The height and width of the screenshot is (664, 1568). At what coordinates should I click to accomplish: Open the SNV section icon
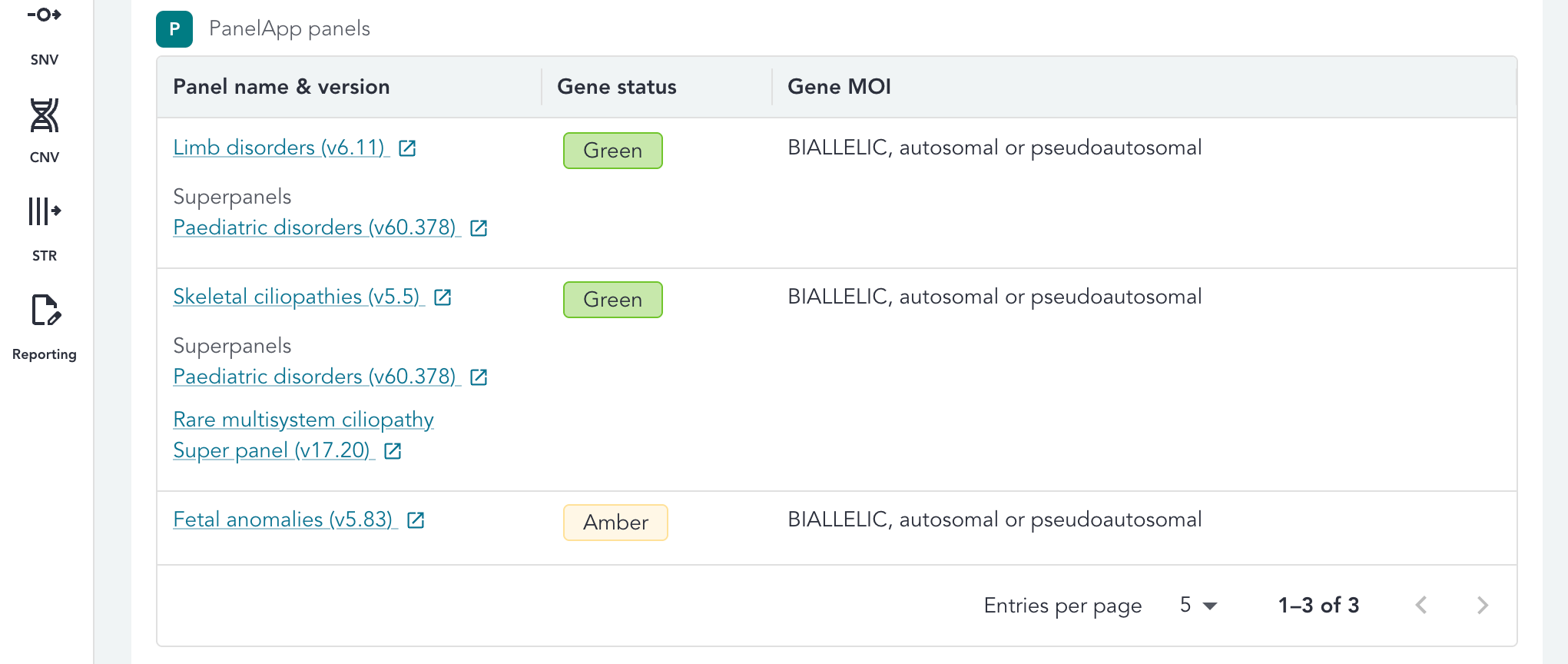44,15
